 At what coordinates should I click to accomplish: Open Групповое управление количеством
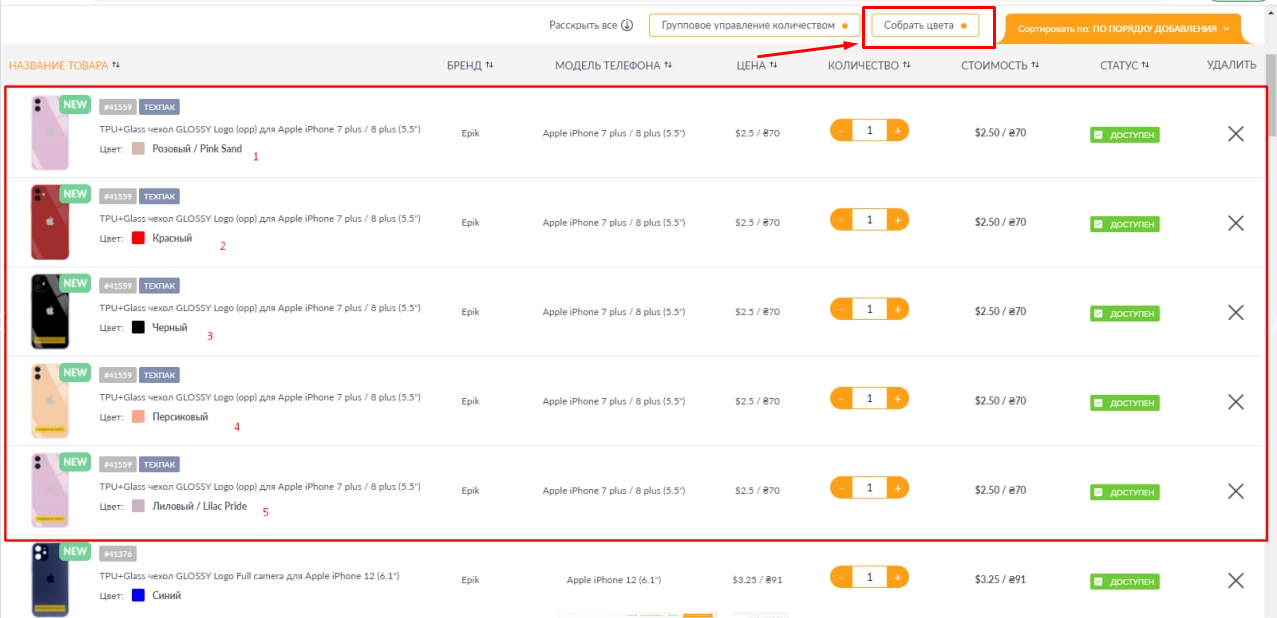pyautogui.click(x=753, y=25)
